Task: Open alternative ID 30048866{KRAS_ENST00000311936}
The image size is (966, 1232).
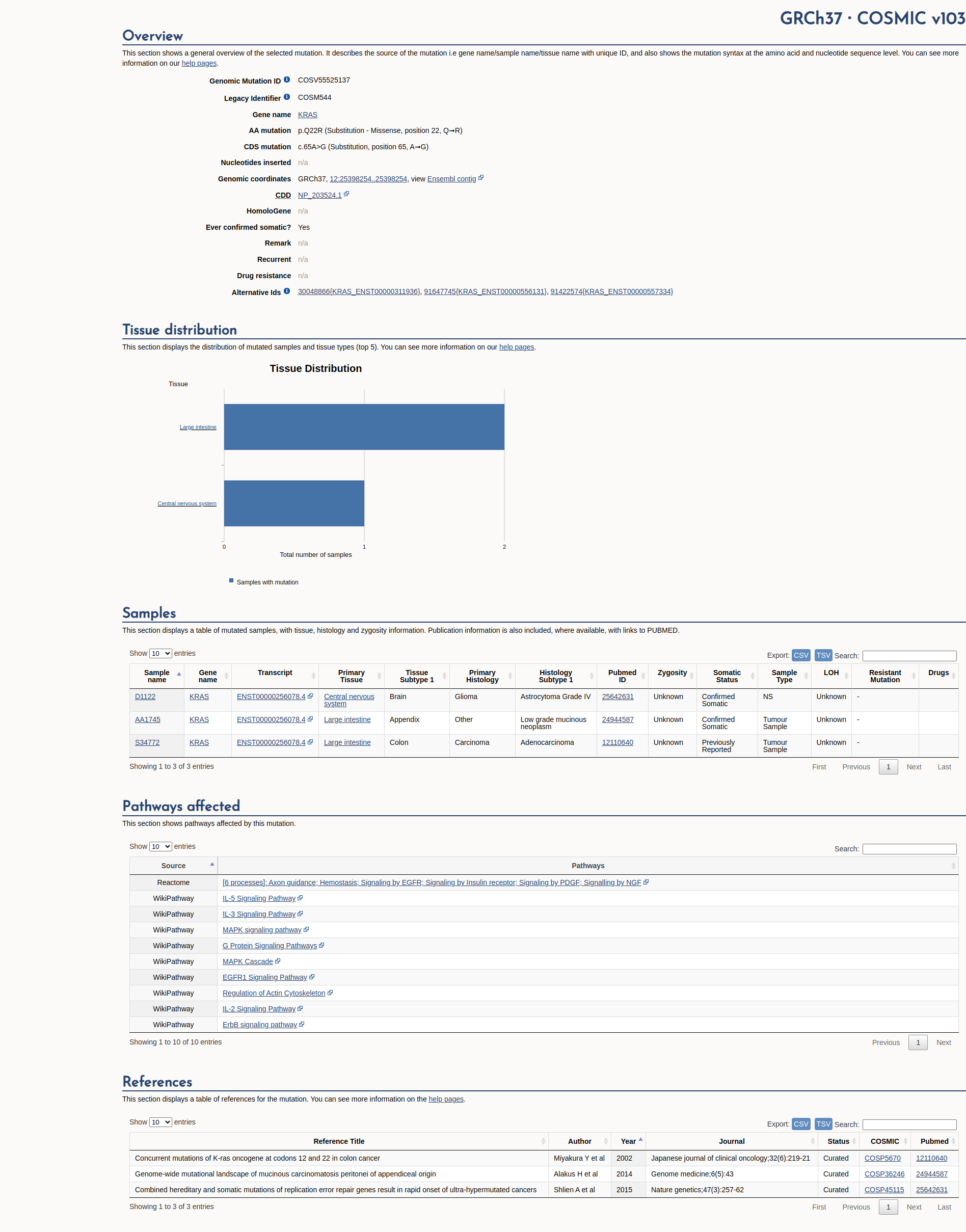Action: pyautogui.click(x=359, y=291)
